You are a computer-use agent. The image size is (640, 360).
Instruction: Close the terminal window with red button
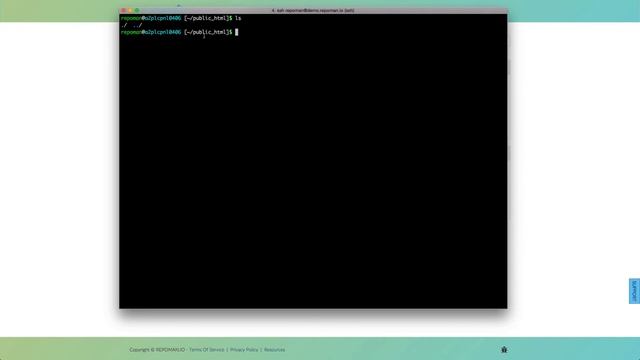pos(124,10)
